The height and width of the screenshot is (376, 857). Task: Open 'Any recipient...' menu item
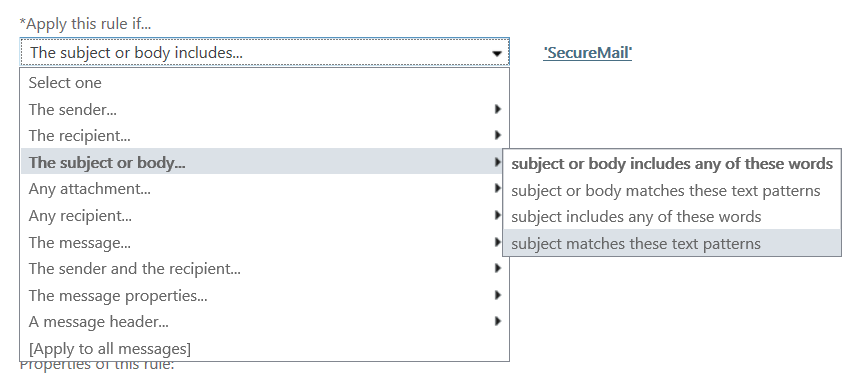pos(265,216)
